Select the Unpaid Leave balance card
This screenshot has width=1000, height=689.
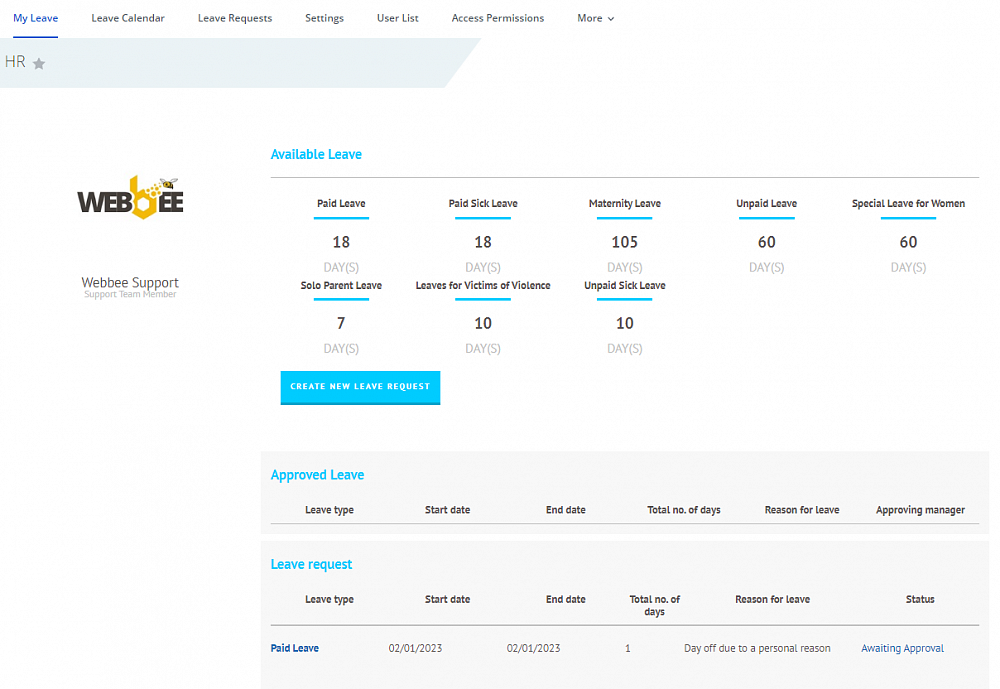tap(766, 204)
